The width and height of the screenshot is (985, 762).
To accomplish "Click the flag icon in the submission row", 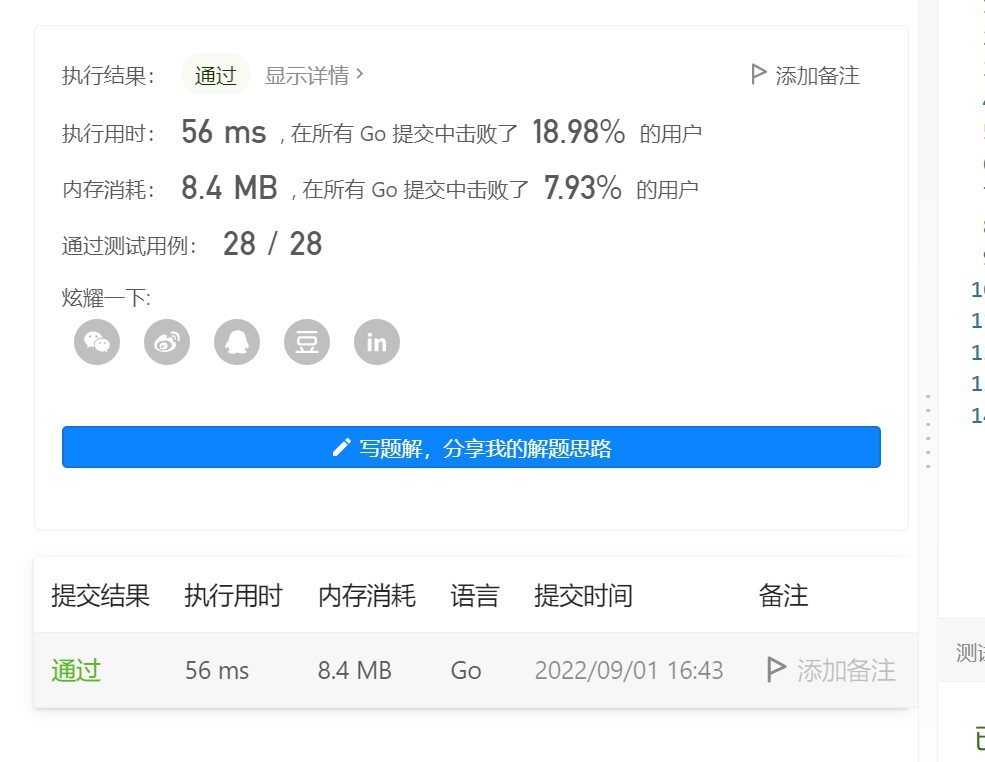I will tap(775, 670).
